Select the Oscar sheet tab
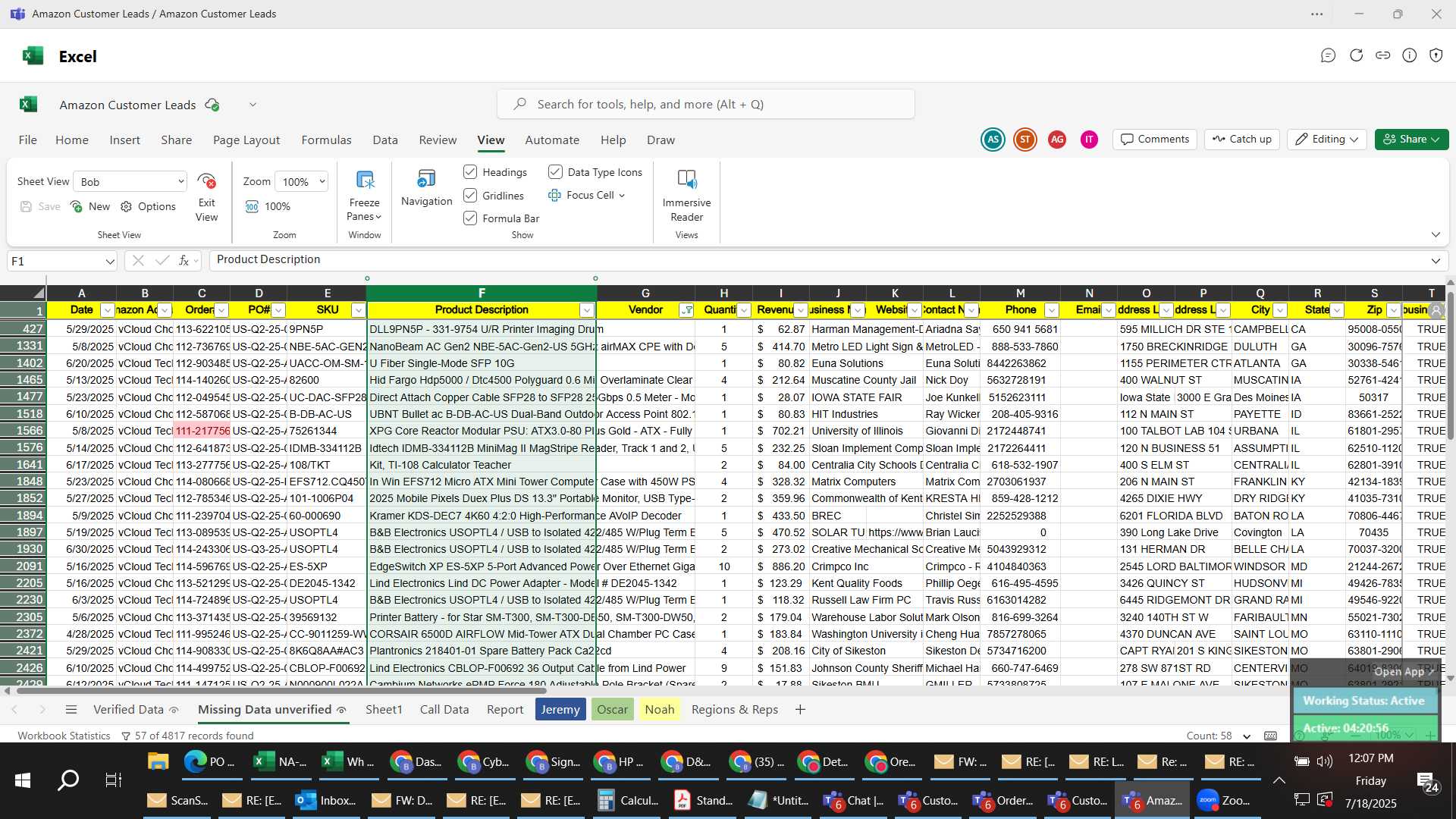 (612, 710)
